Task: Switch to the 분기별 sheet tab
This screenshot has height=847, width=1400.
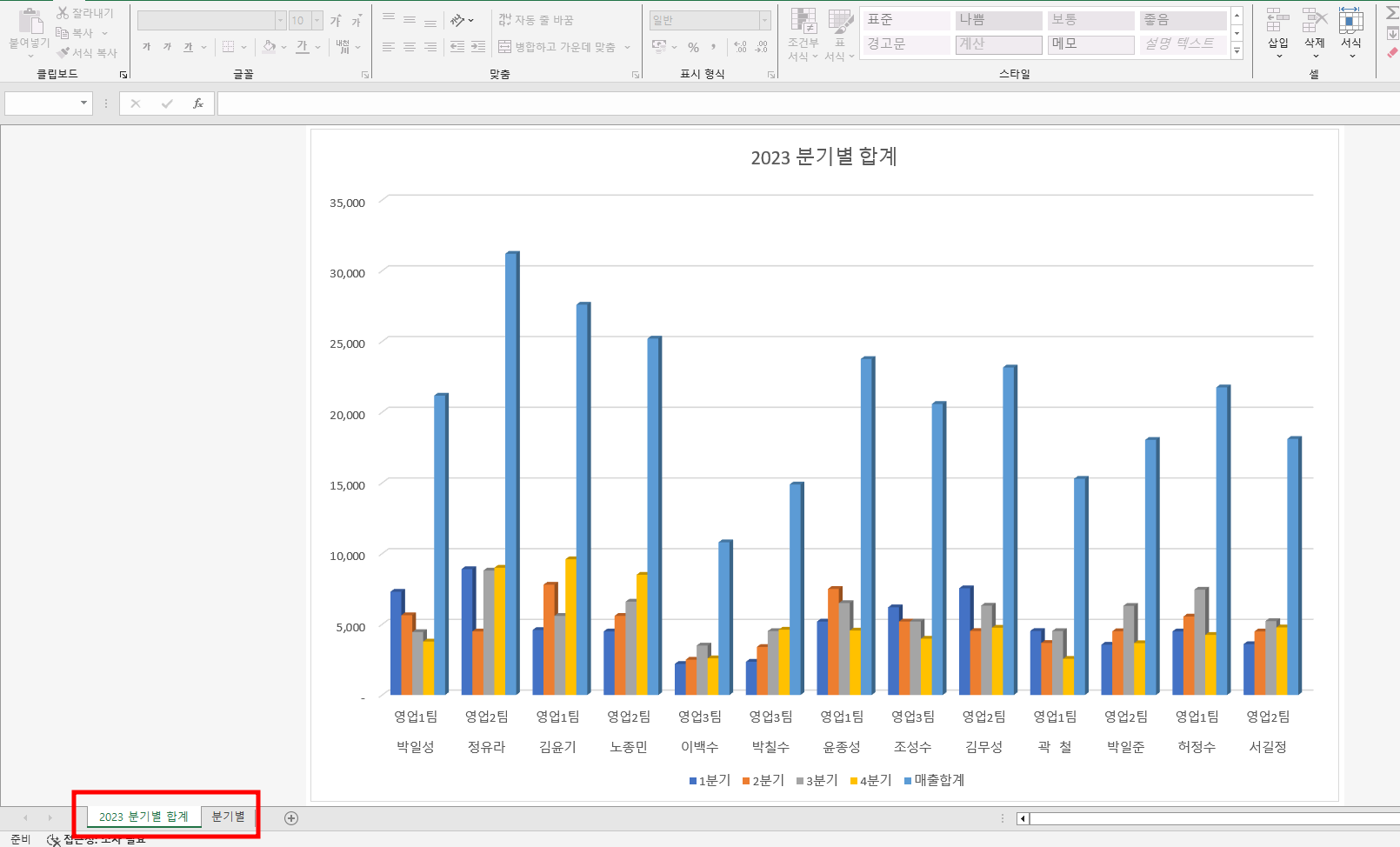Action: click(228, 817)
